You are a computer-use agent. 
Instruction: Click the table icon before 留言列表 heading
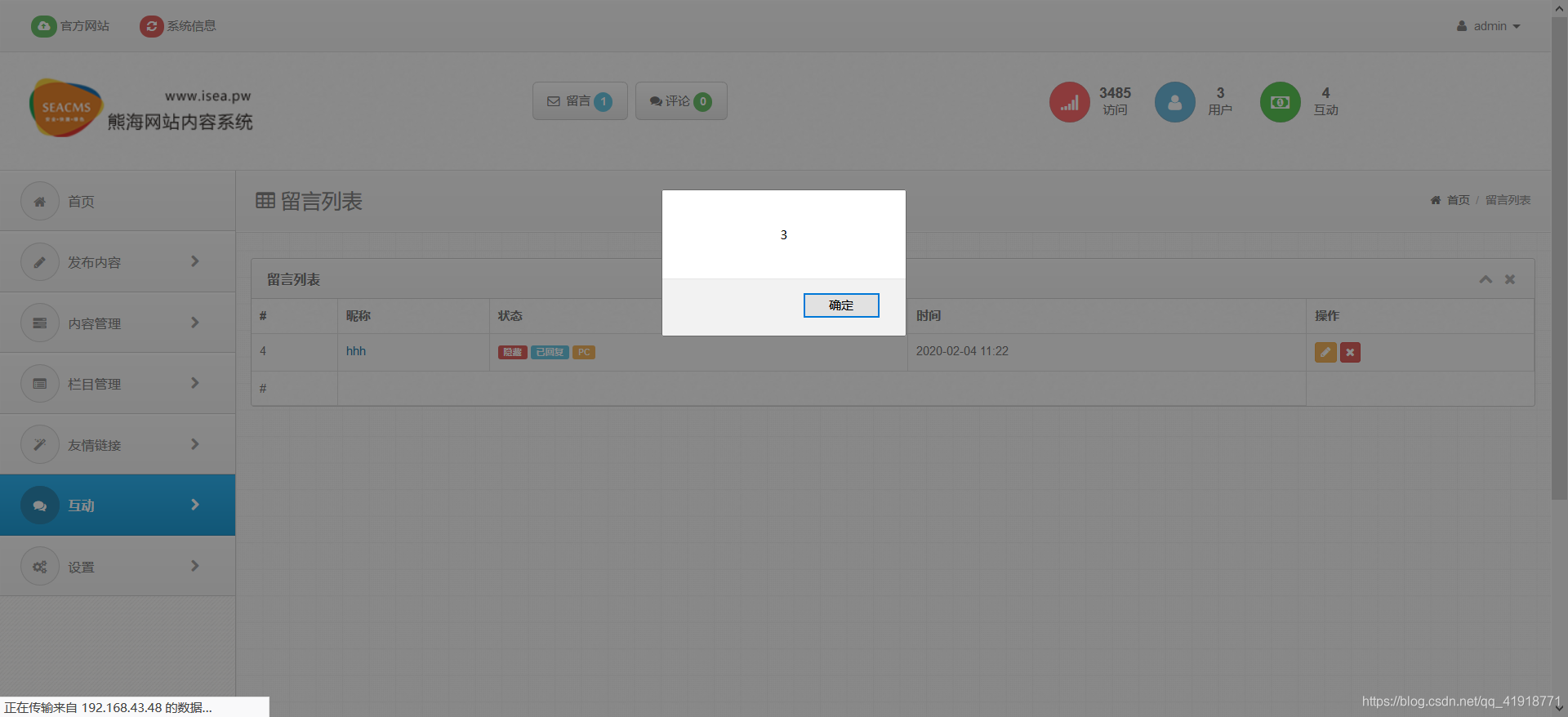point(265,201)
